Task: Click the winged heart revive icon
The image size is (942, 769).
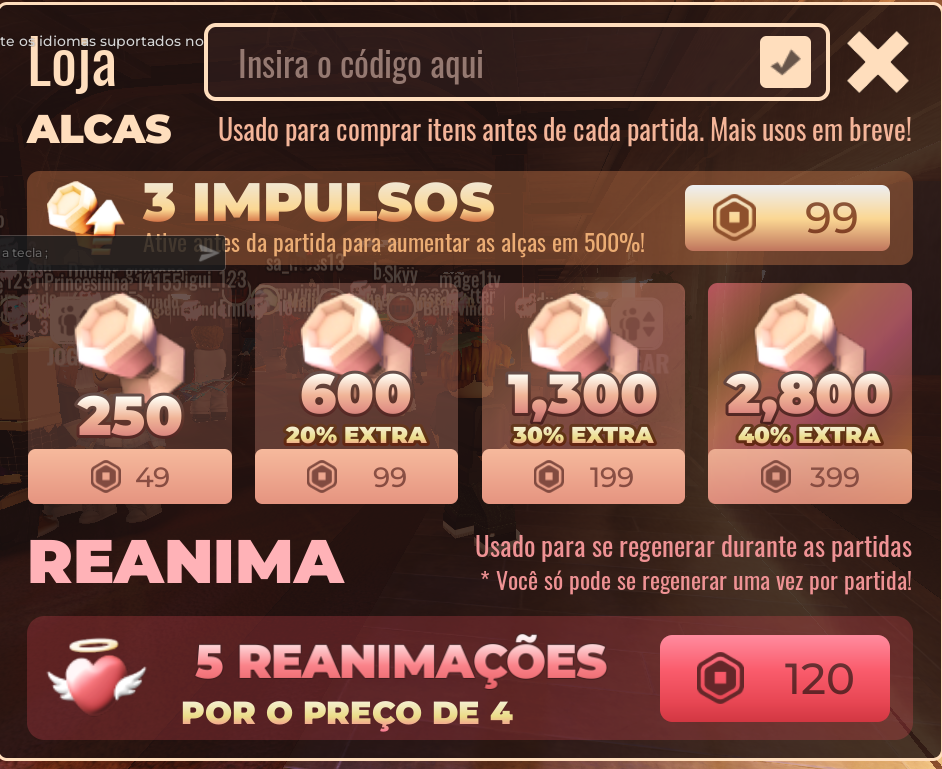Action: (x=96, y=676)
